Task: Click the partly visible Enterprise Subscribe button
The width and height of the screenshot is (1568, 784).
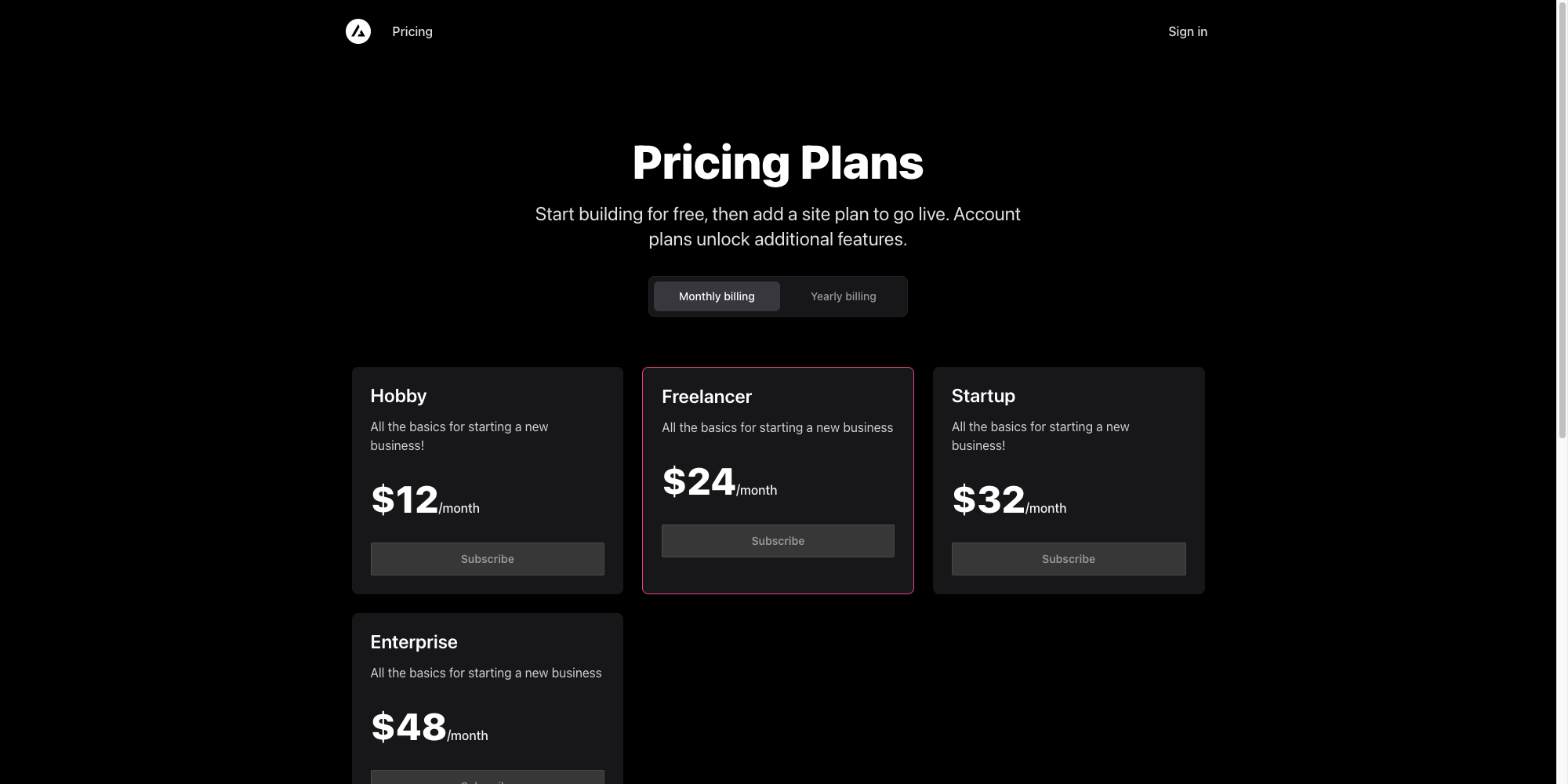Action: [x=488, y=777]
